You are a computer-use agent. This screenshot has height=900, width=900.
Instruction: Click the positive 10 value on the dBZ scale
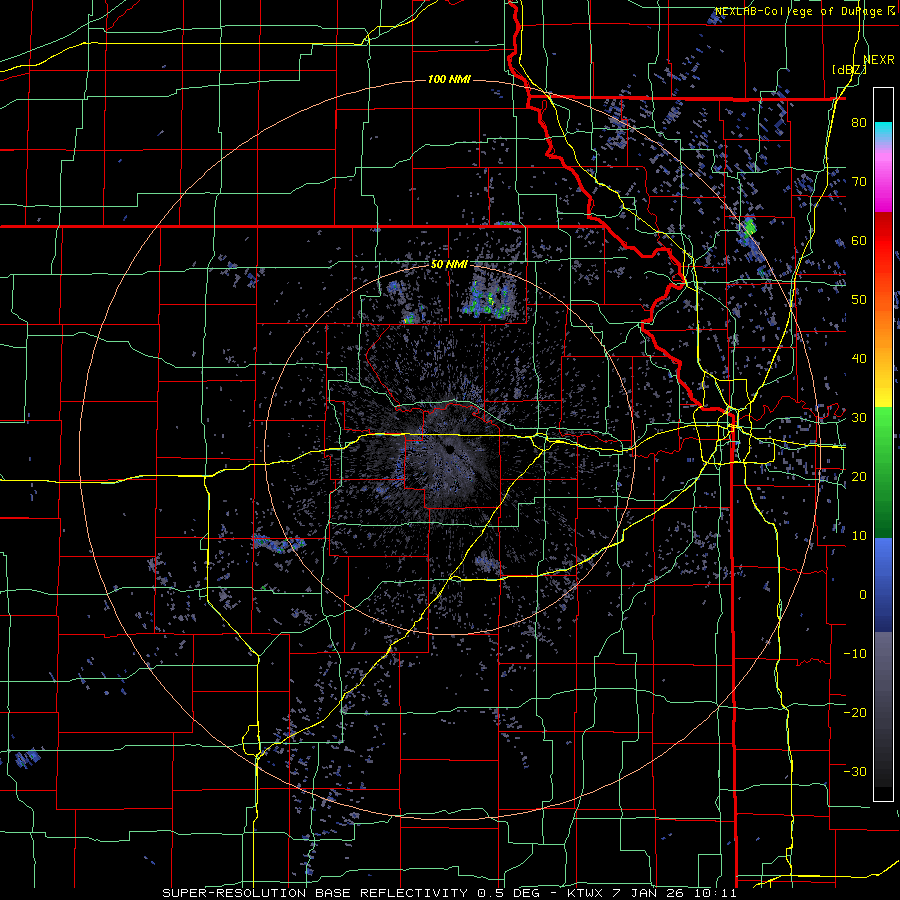tap(859, 536)
